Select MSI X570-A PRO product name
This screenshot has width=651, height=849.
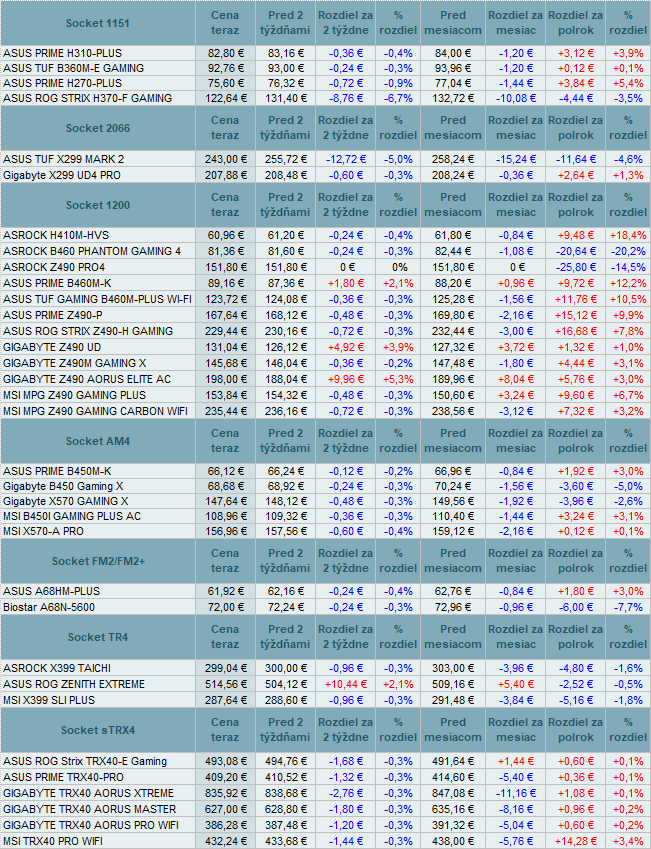point(43,532)
